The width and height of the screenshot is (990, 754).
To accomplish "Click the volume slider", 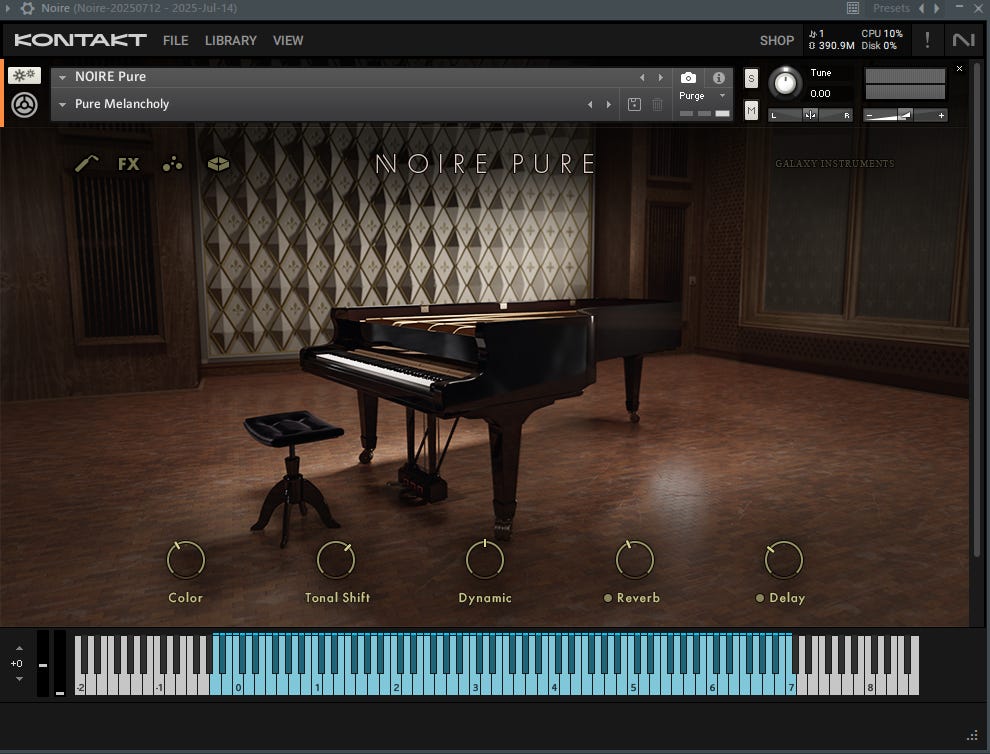I will click(x=905, y=115).
